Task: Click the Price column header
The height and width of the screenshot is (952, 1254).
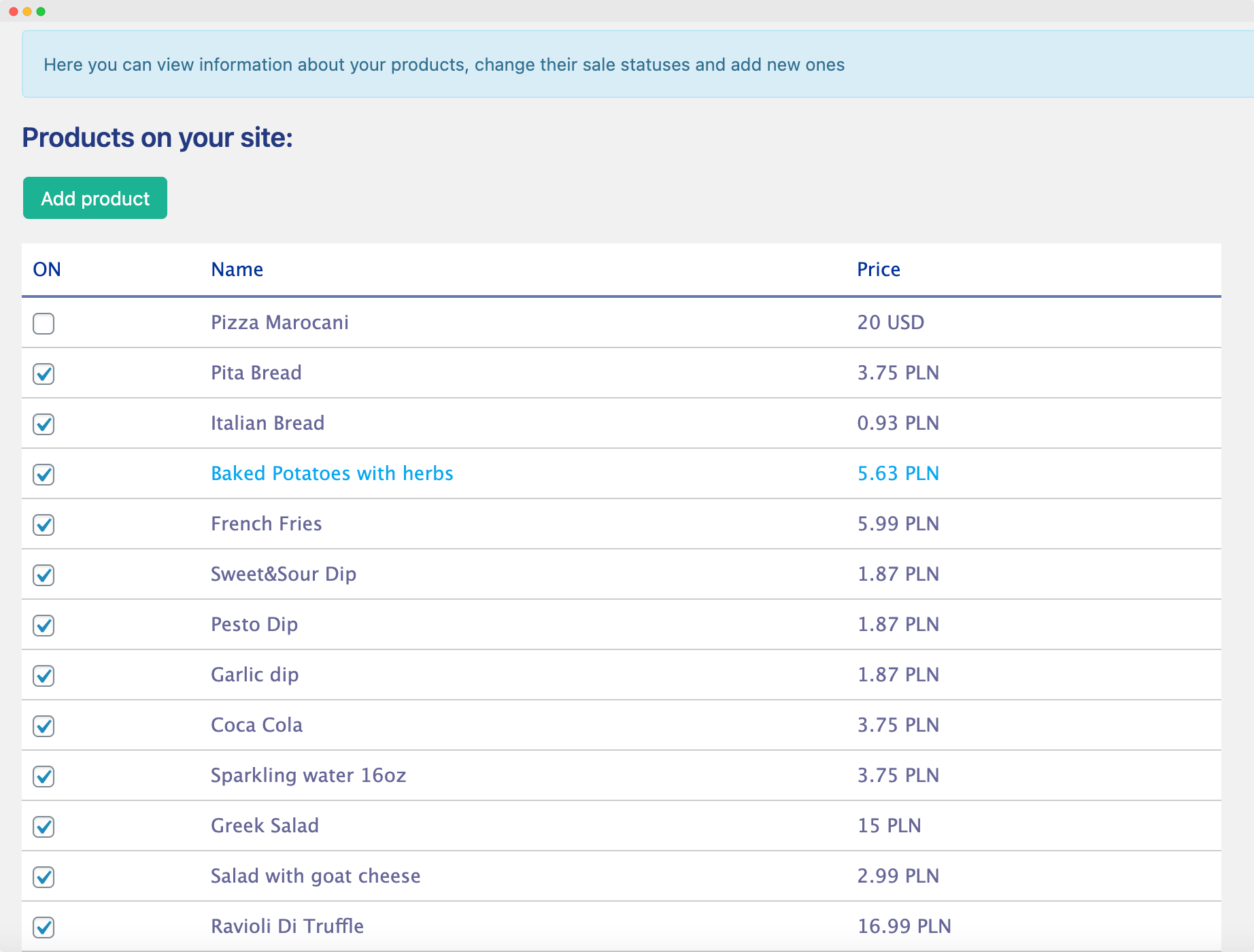Action: [878, 269]
